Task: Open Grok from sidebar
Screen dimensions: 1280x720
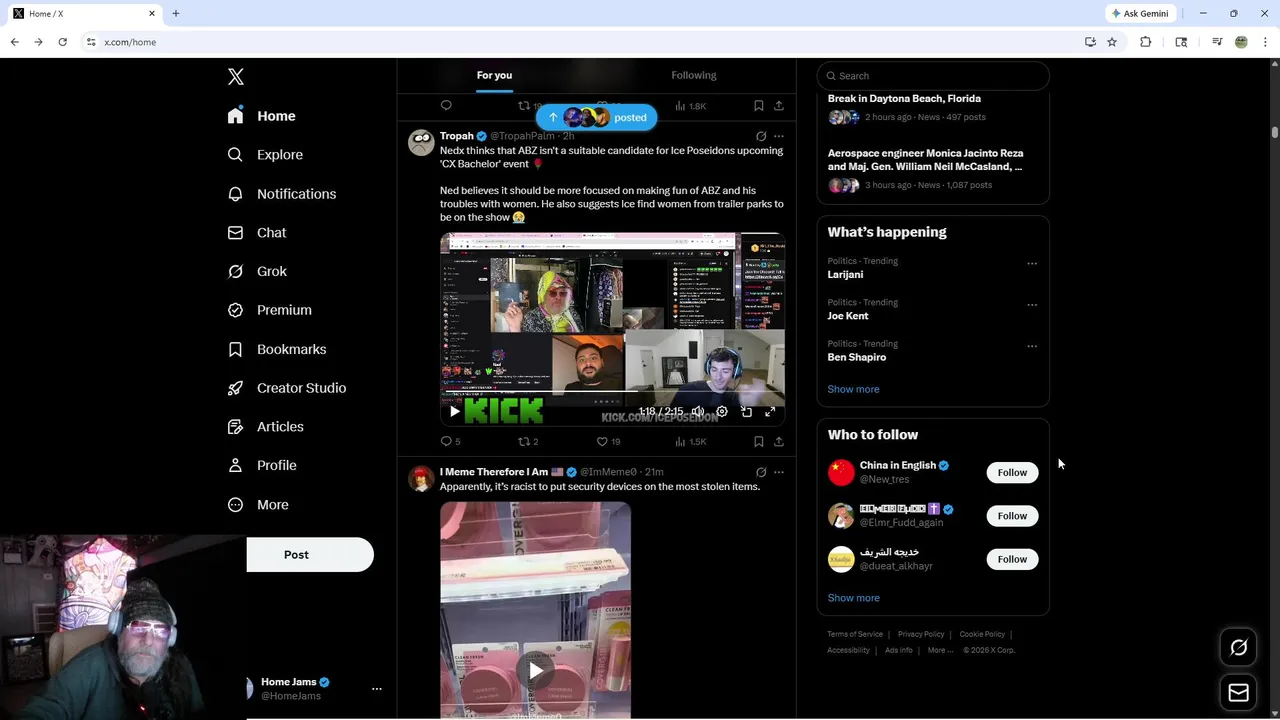Action: (x=257, y=271)
